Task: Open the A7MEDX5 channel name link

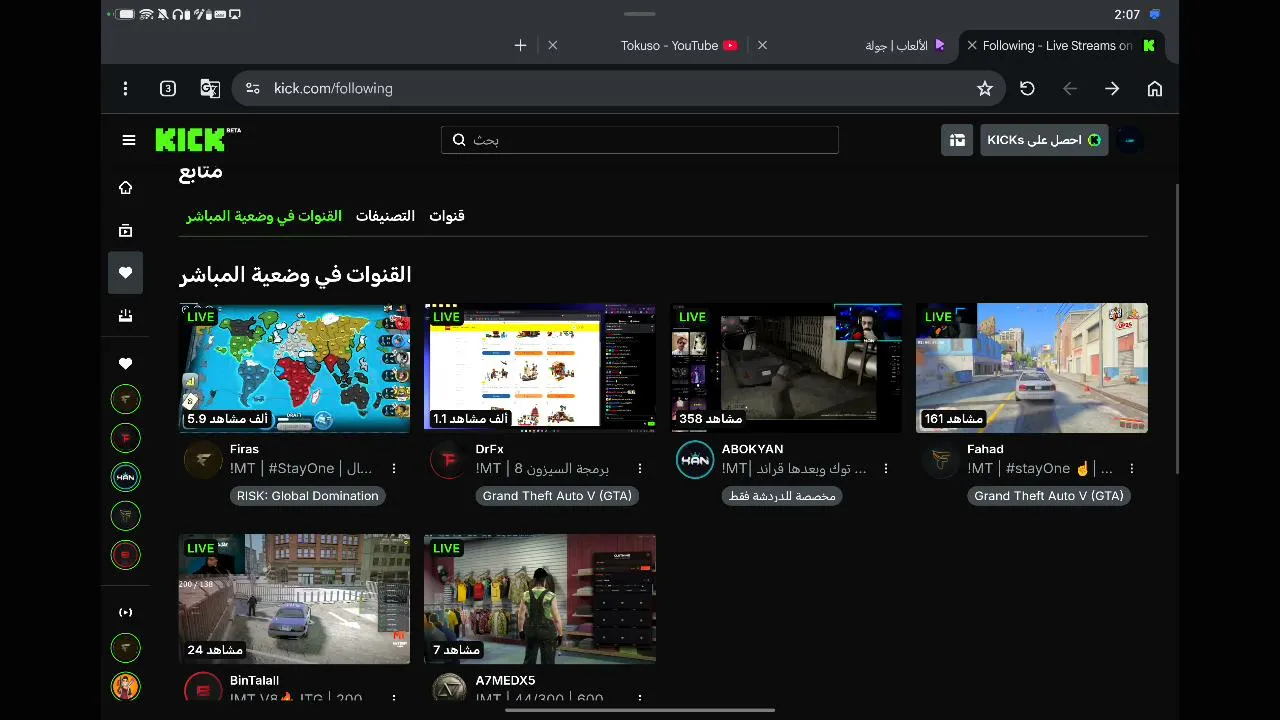Action: [505, 681]
